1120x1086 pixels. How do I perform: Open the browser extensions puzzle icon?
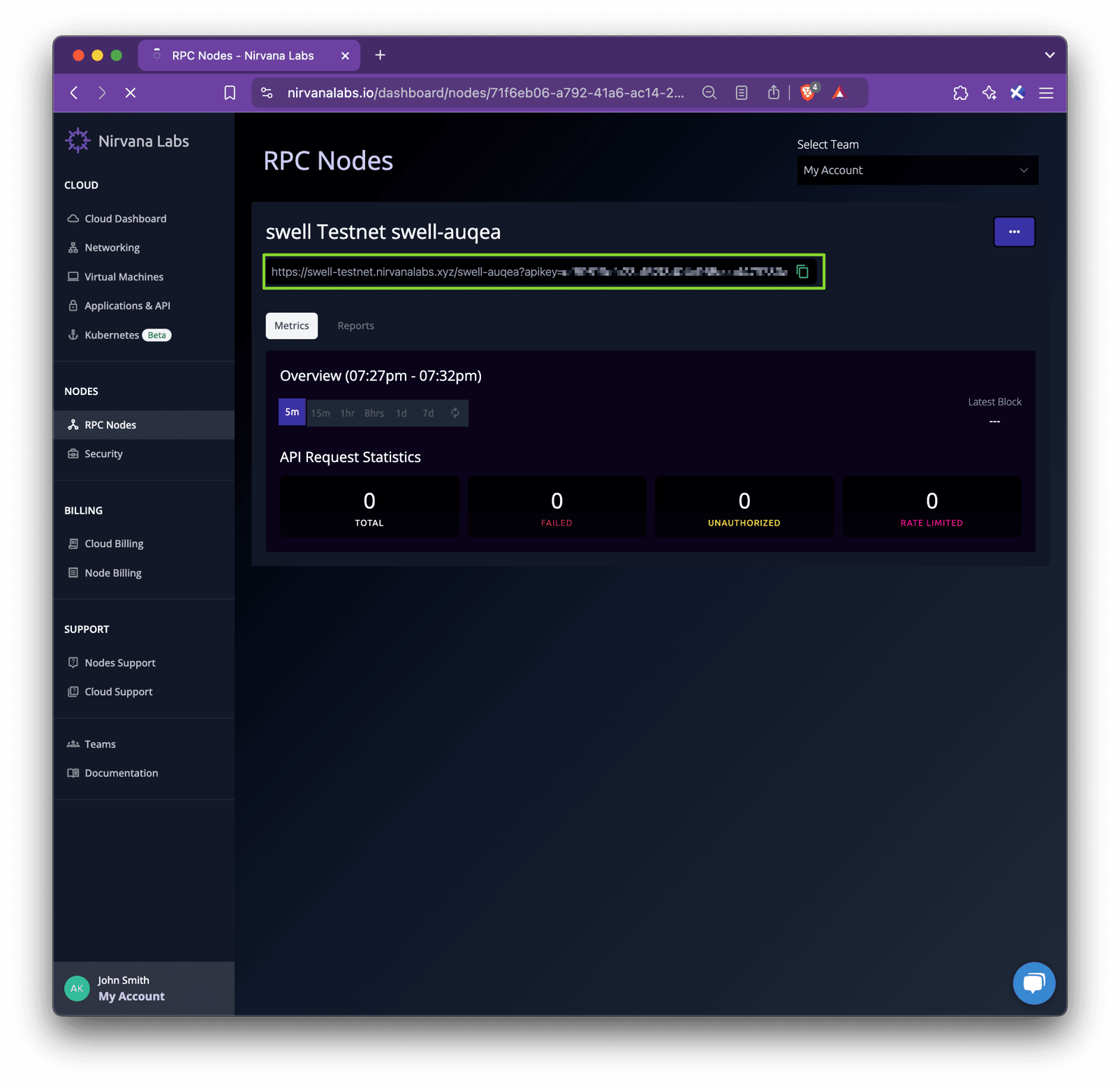961,93
